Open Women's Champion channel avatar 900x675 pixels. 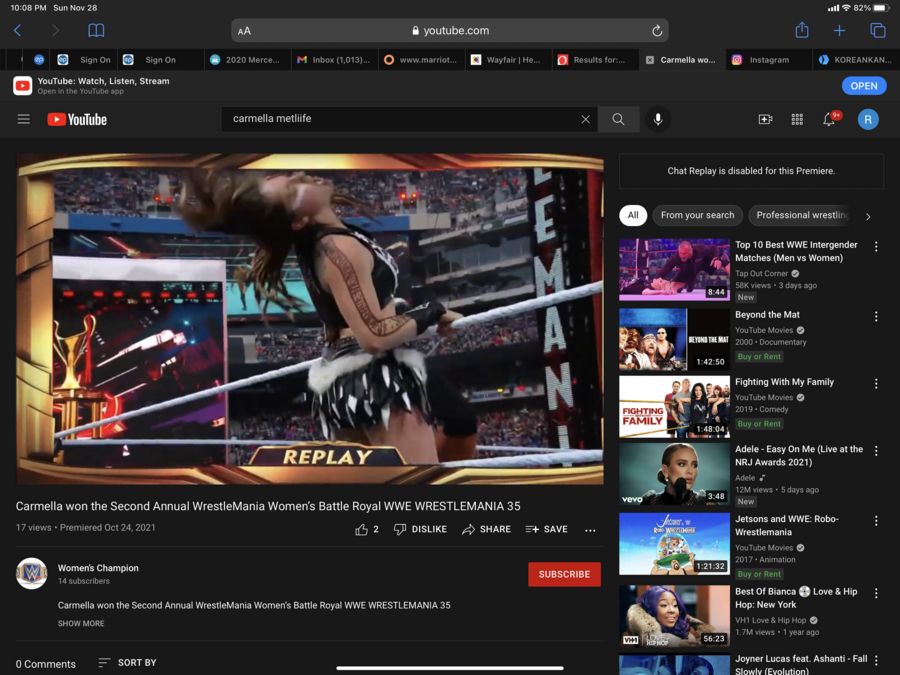point(32,573)
